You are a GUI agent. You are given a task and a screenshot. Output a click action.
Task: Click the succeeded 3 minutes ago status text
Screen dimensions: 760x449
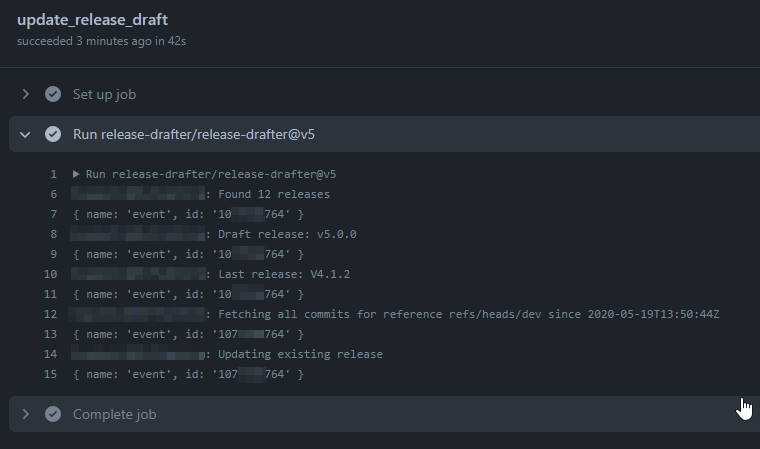click(x=101, y=41)
